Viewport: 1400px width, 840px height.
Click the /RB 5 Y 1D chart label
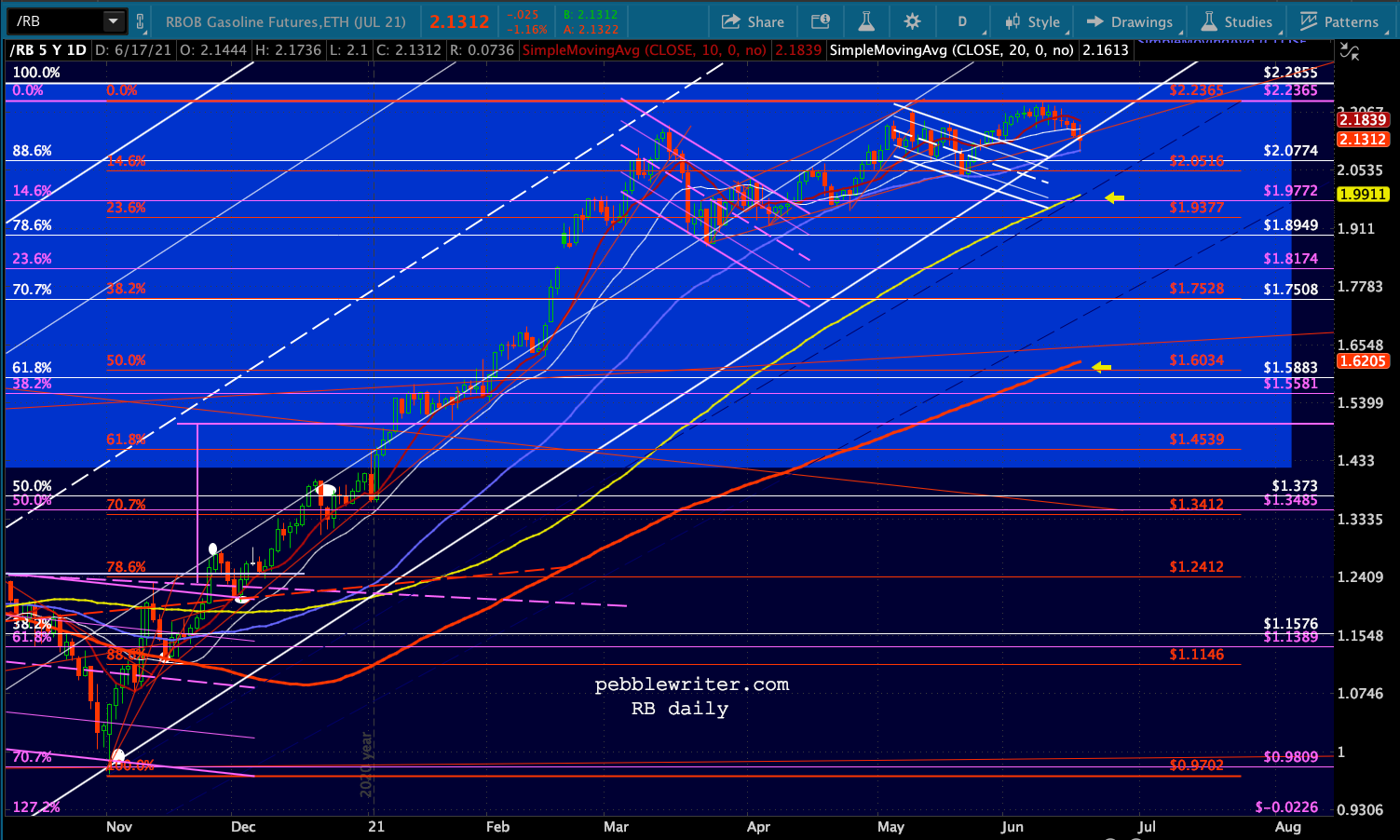[x=48, y=50]
